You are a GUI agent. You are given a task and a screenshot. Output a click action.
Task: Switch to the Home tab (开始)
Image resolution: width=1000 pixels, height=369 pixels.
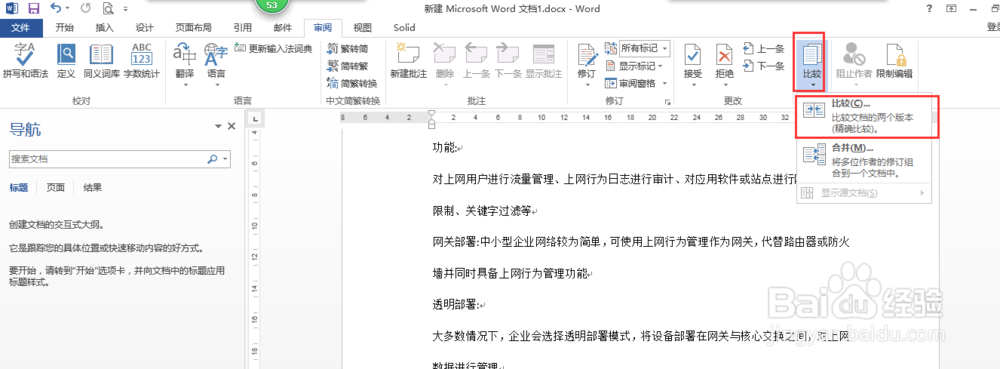tap(64, 27)
